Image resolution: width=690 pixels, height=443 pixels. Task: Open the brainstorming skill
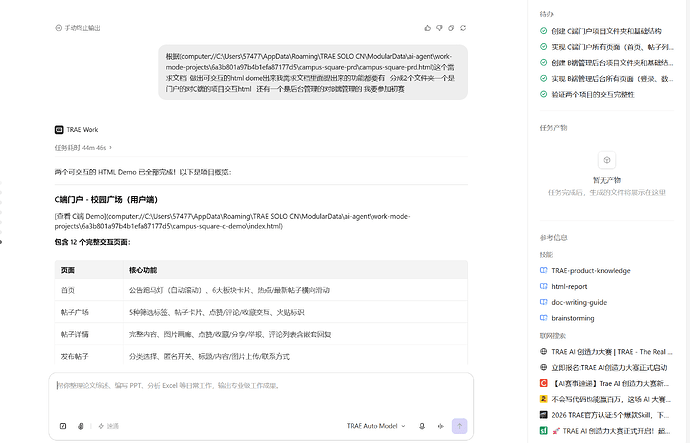[x=573, y=318]
